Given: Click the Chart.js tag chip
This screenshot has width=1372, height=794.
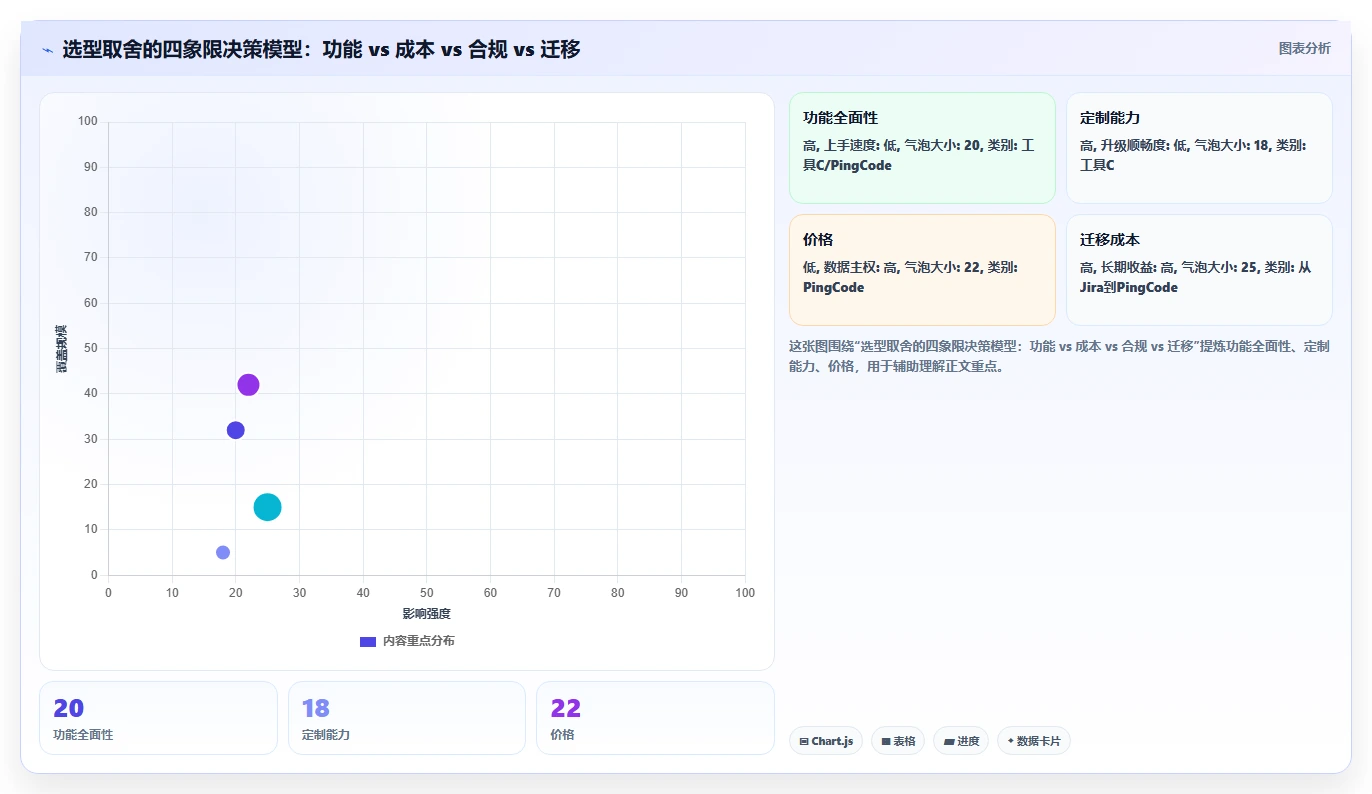Looking at the screenshot, I should (x=826, y=741).
